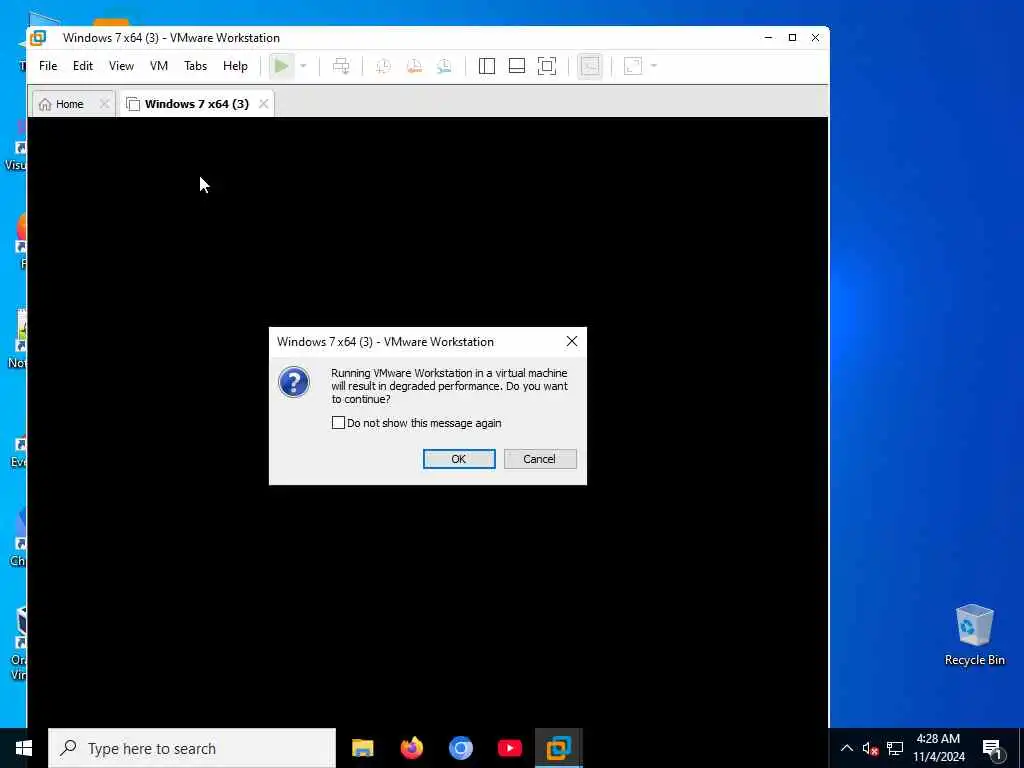Click the green Power On play button
Screen dimensions: 1024x768
[281, 66]
